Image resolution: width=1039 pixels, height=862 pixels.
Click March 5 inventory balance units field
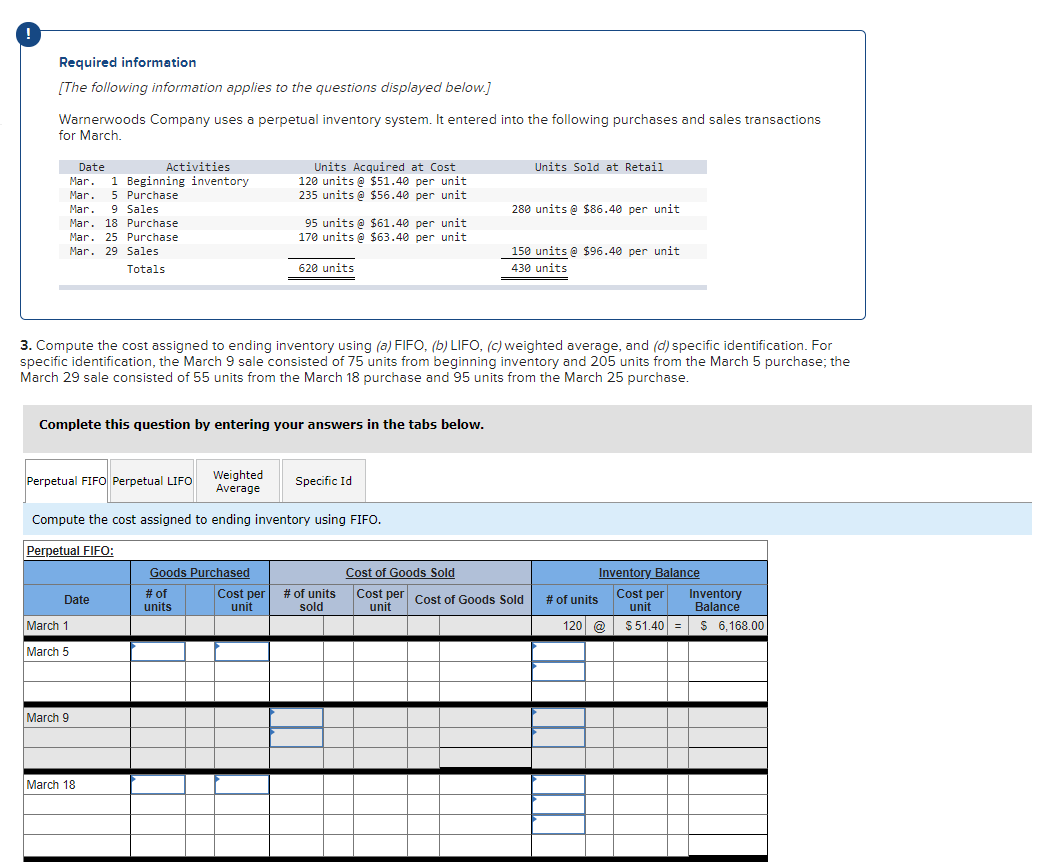[x=558, y=651]
